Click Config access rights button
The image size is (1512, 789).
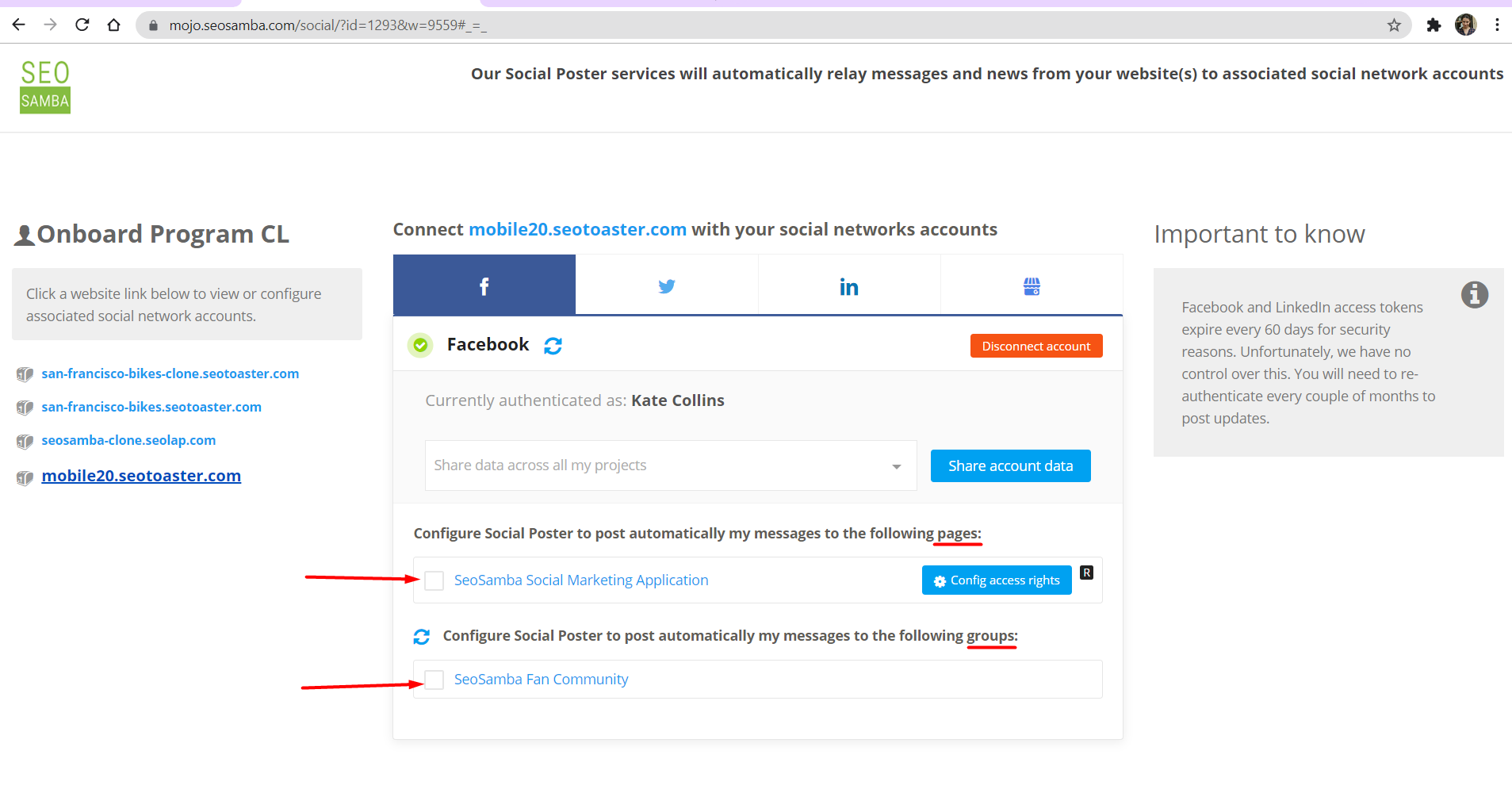pyautogui.click(x=997, y=580)
